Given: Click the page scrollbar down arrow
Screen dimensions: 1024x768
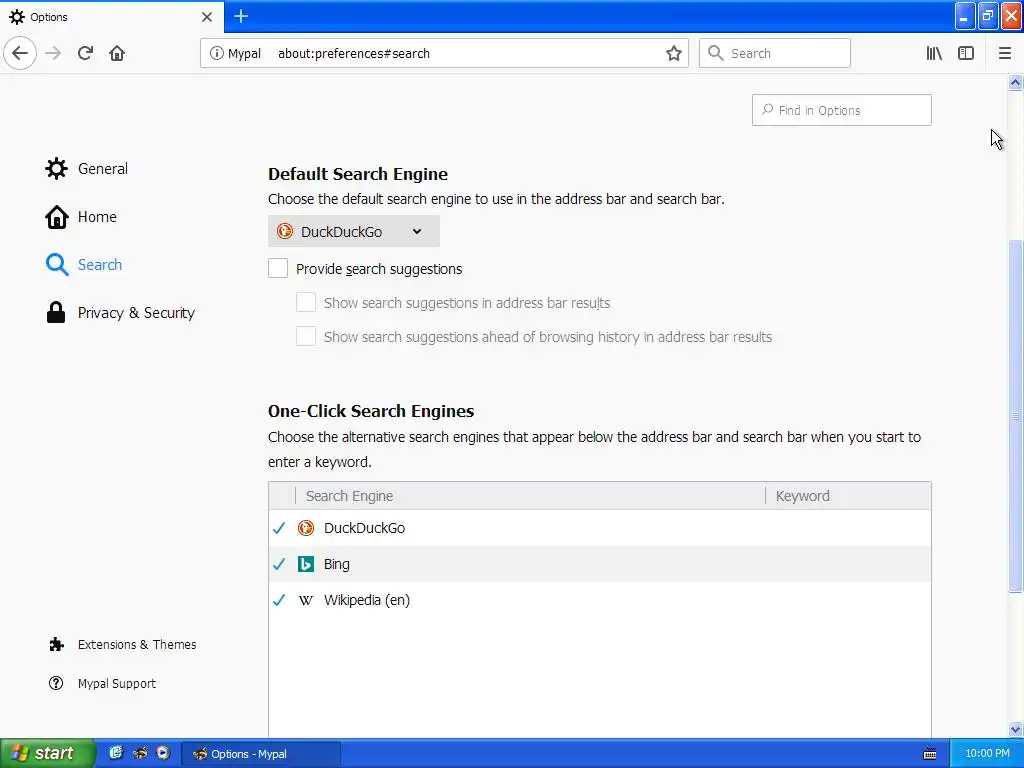Looking at the screenshot, I should coord(1016,729).
